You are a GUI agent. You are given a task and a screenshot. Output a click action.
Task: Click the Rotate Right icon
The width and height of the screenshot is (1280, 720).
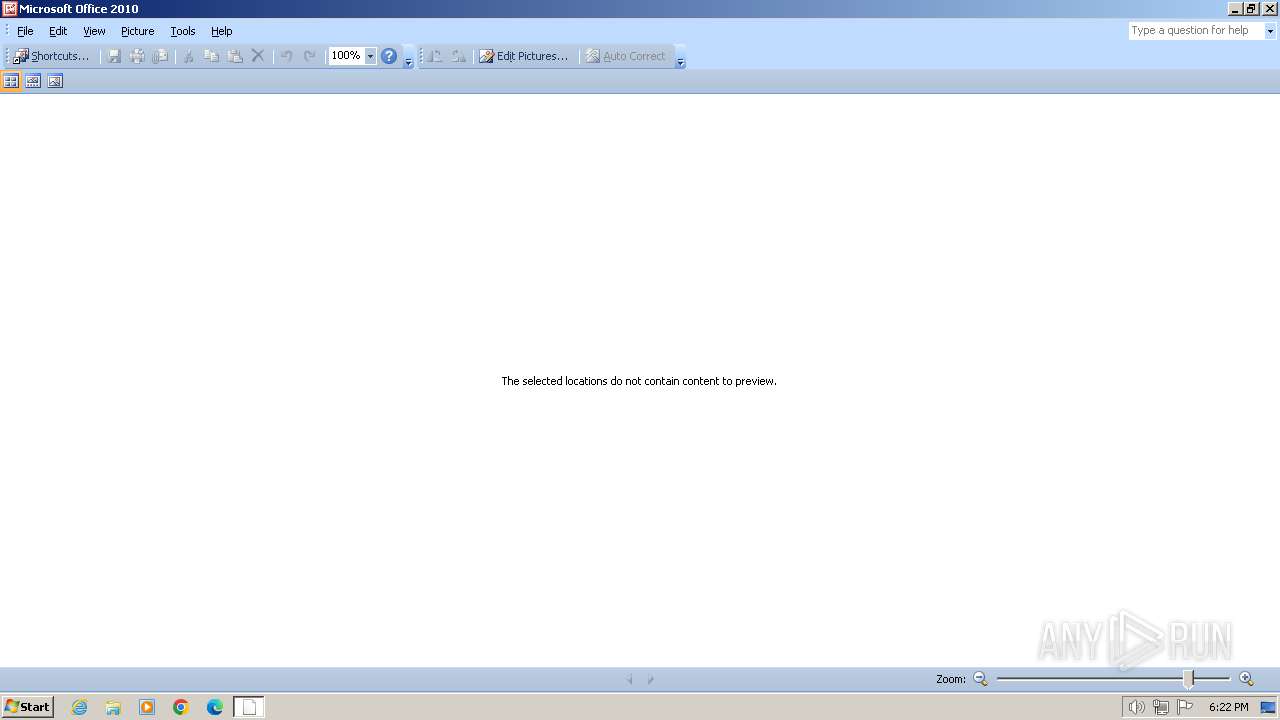(458, 56)
